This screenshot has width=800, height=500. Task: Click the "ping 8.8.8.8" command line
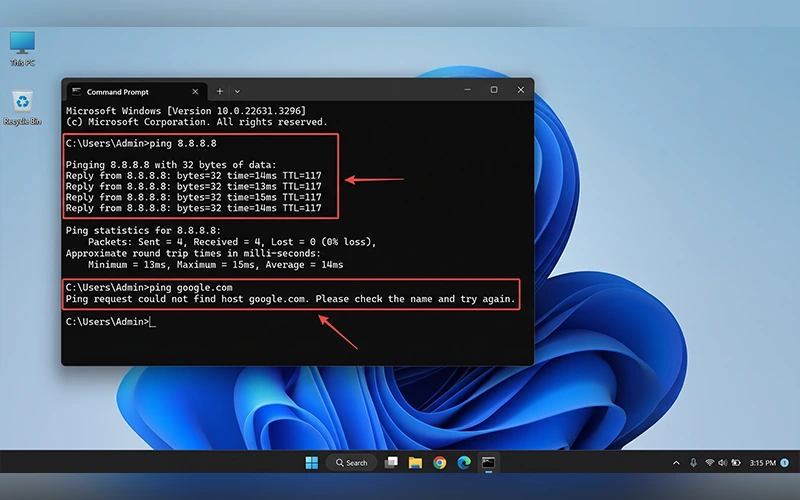point(141,143)
